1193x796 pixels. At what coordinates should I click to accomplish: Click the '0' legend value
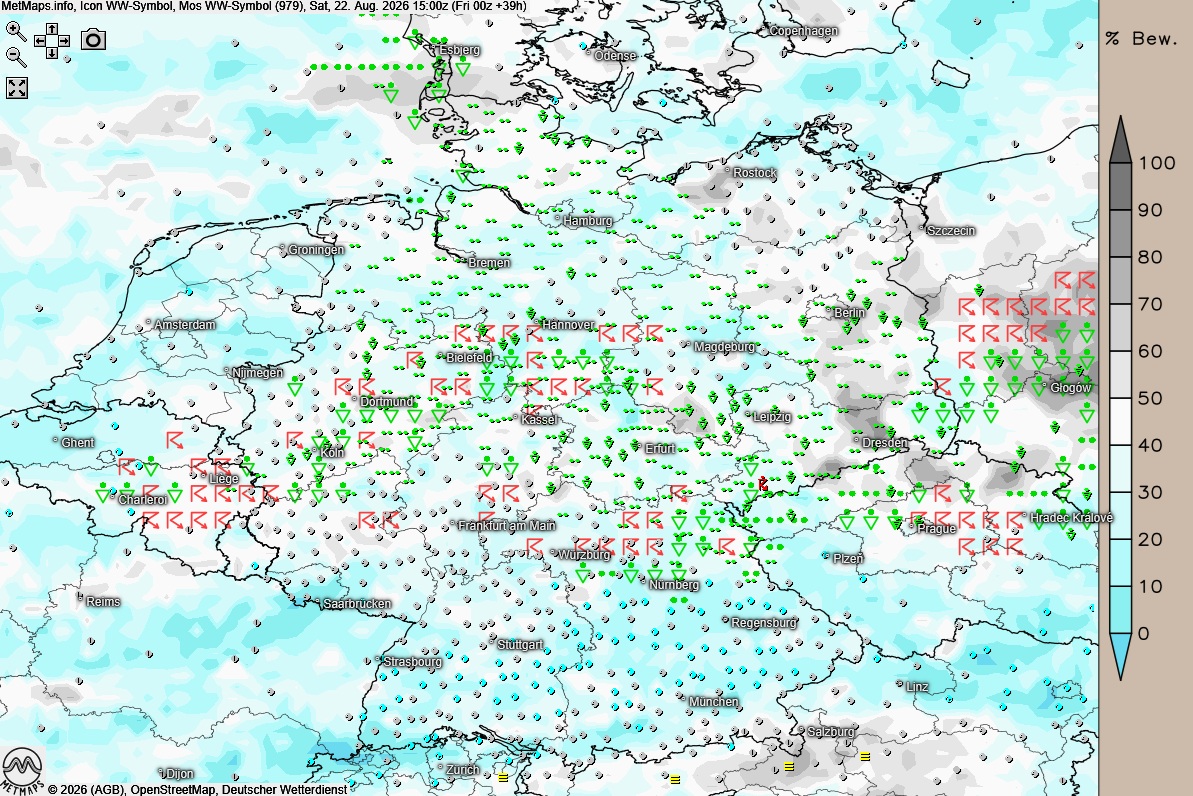pyautogui.click(x=1144, y=633)
